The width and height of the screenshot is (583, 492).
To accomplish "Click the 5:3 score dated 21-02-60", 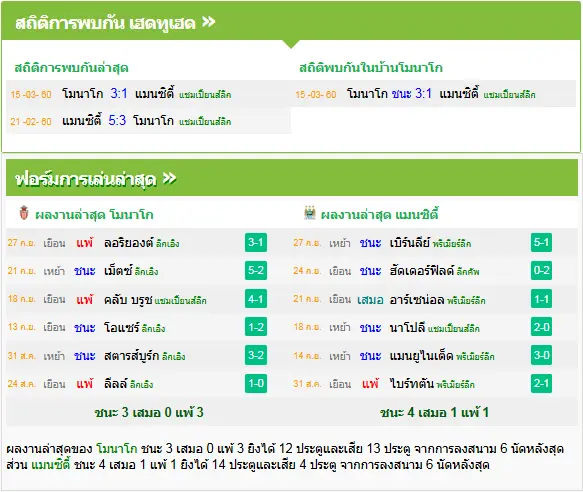I will (117, 120).
